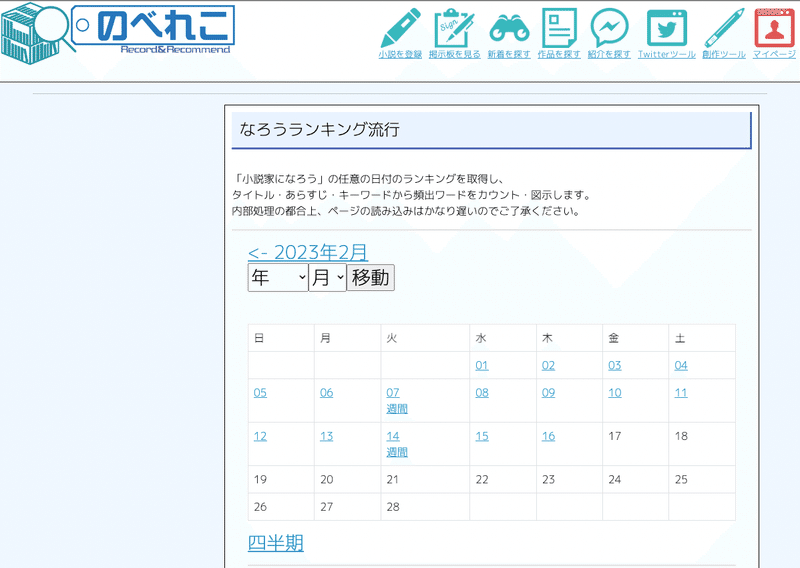
Task: Open the ranking for date 11
Action: (x=681, y=392)
